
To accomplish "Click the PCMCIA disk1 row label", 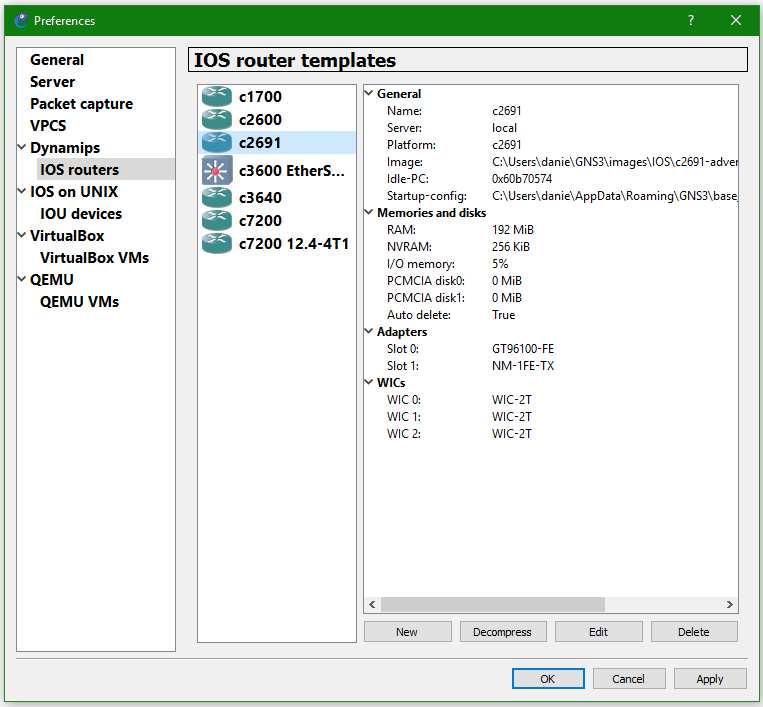I will point(426,298).
